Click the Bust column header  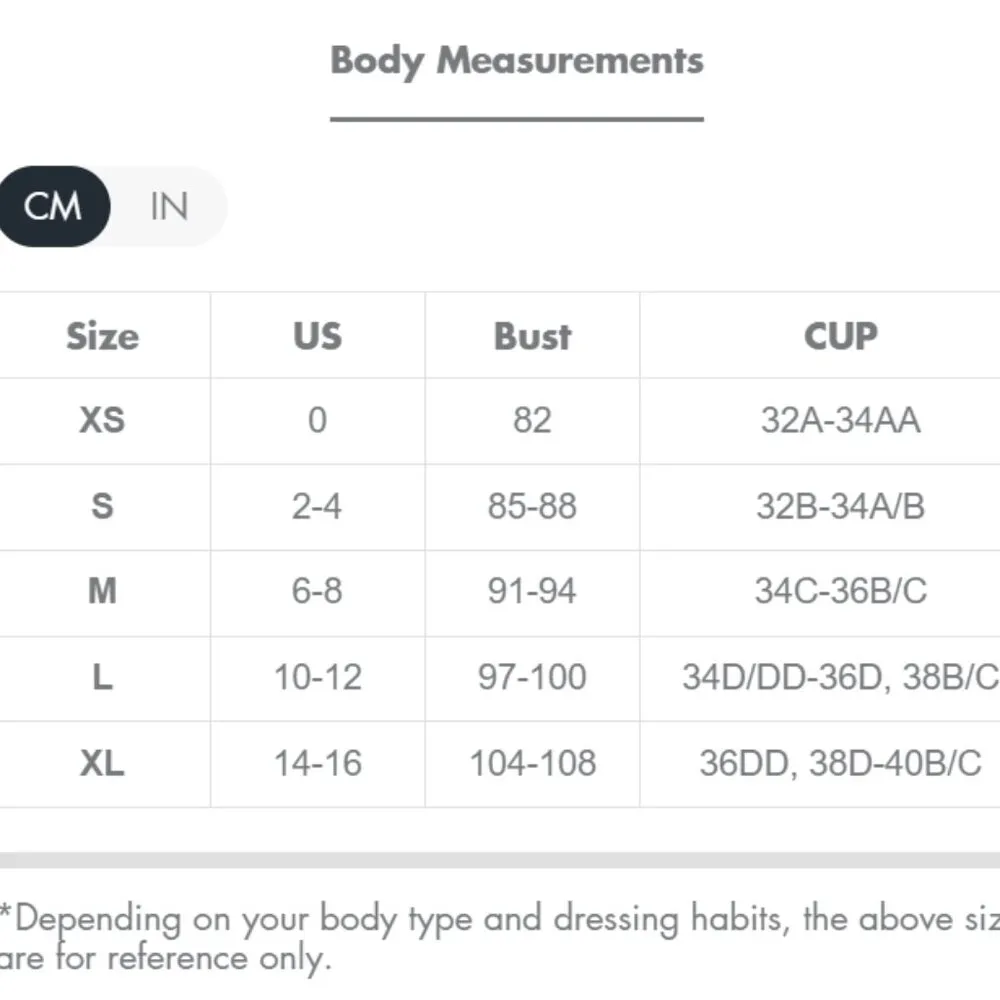pyautogui.click(x=532, y=336)
